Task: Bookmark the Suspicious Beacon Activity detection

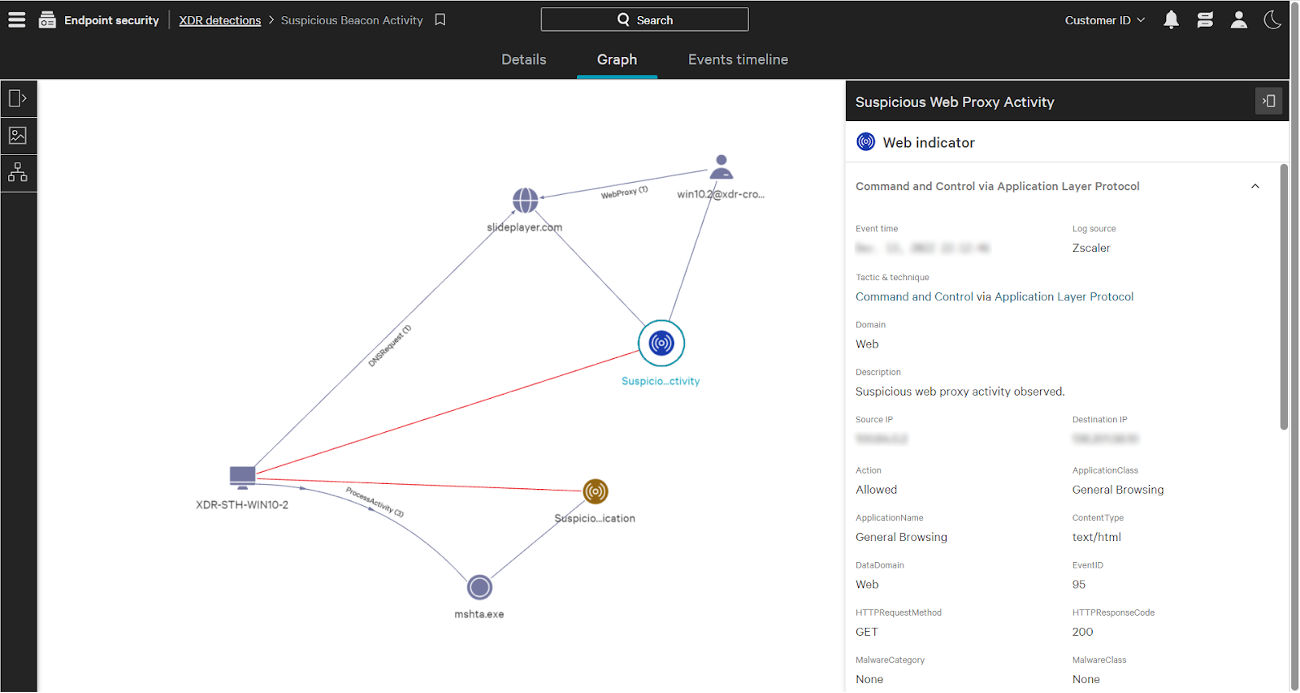Action: pyautogui.click(x=440, y=20)
